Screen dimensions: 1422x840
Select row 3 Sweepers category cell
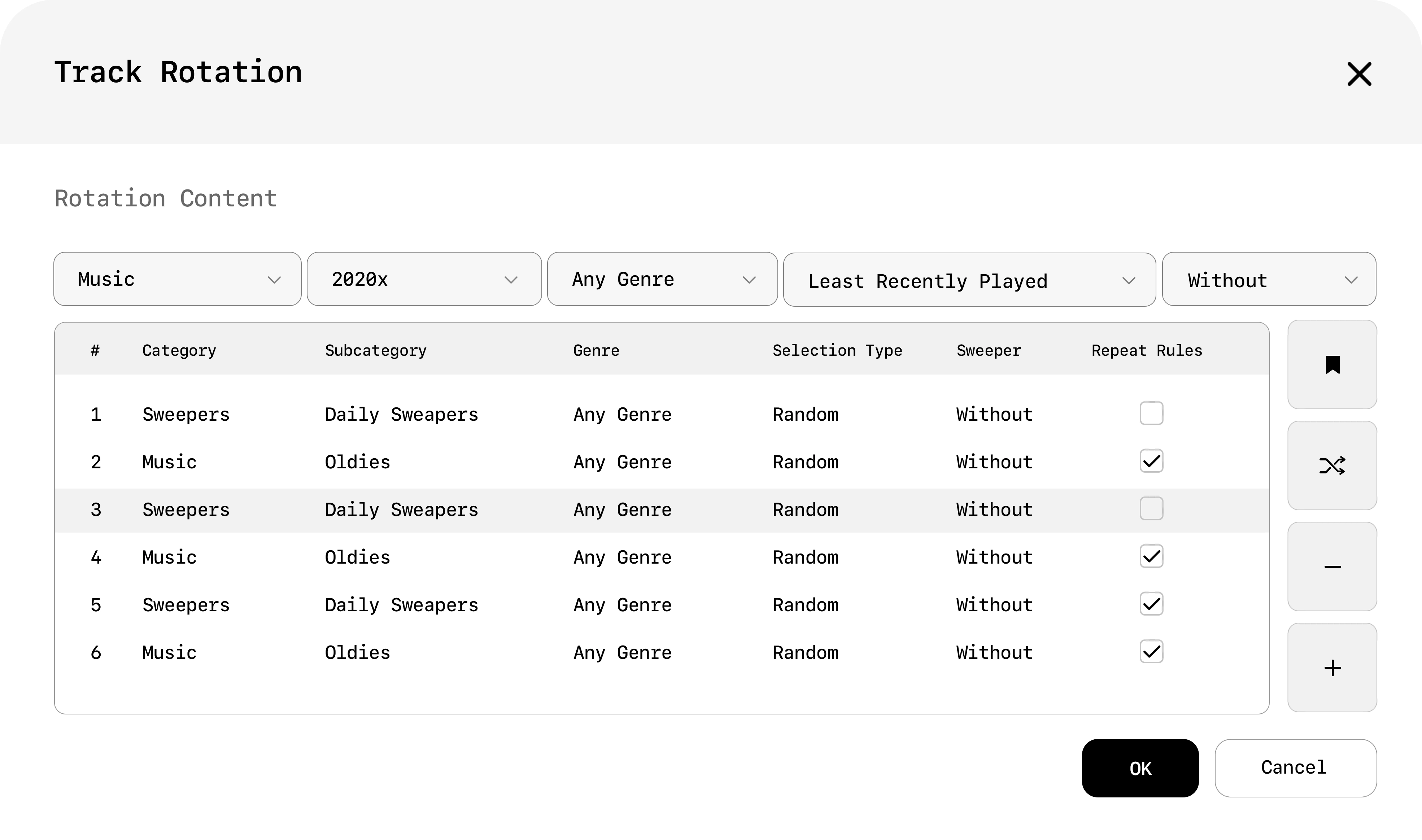(186, 509)
